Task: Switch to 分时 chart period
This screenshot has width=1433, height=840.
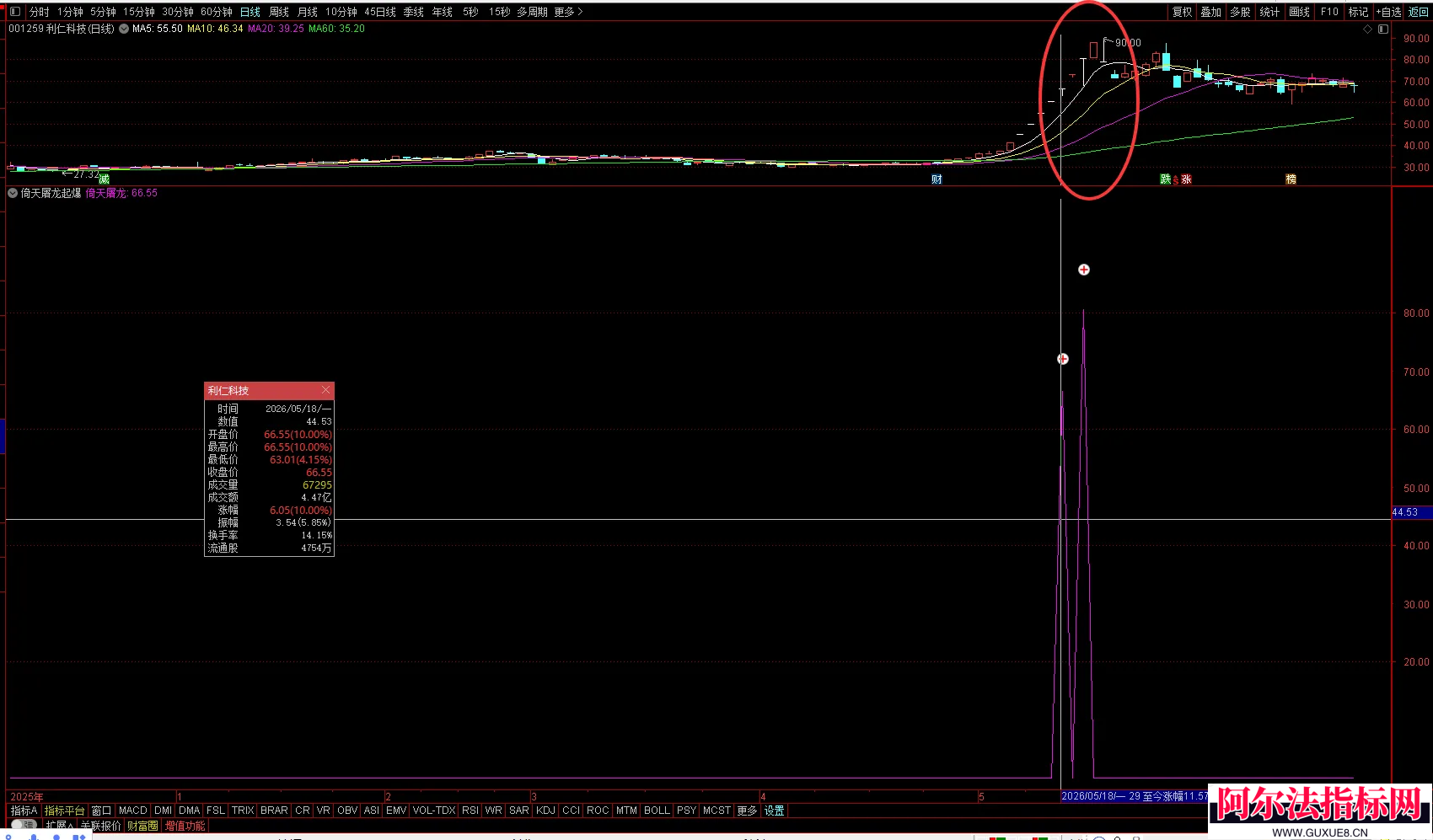Action: (x=40, y=12)
